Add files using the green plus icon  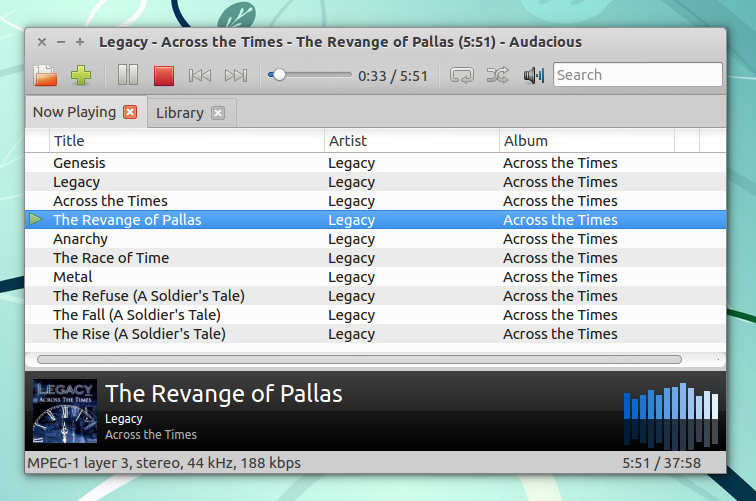tap(81, 75)
